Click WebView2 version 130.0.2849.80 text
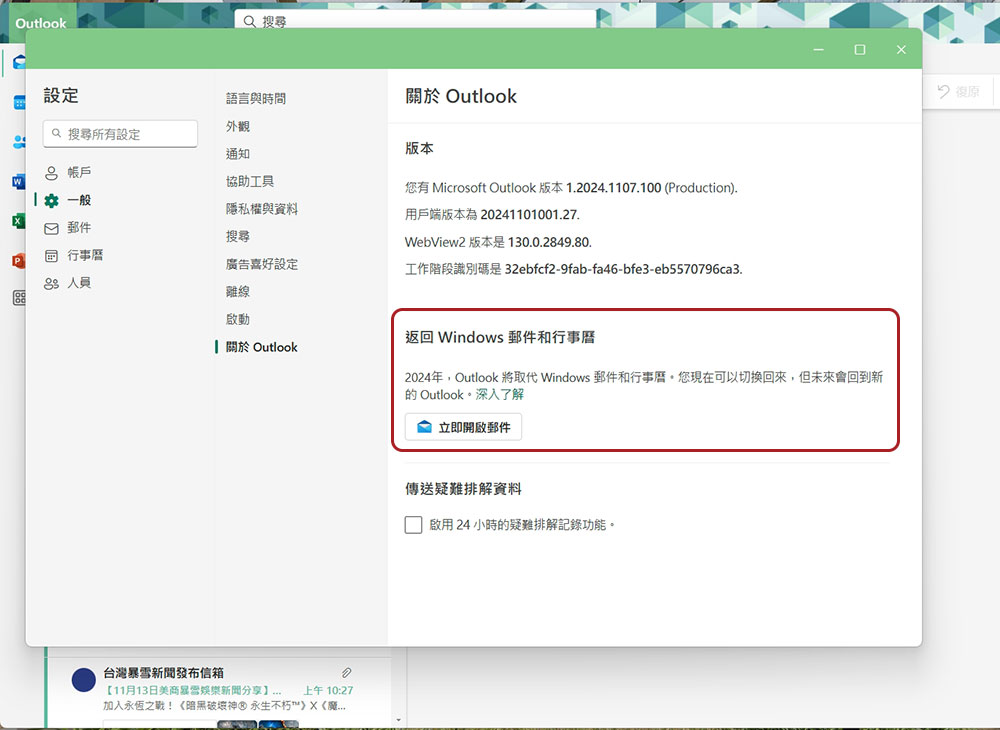Image resolution: width=1000 pixels, height=730 pixels. [549, 242]
